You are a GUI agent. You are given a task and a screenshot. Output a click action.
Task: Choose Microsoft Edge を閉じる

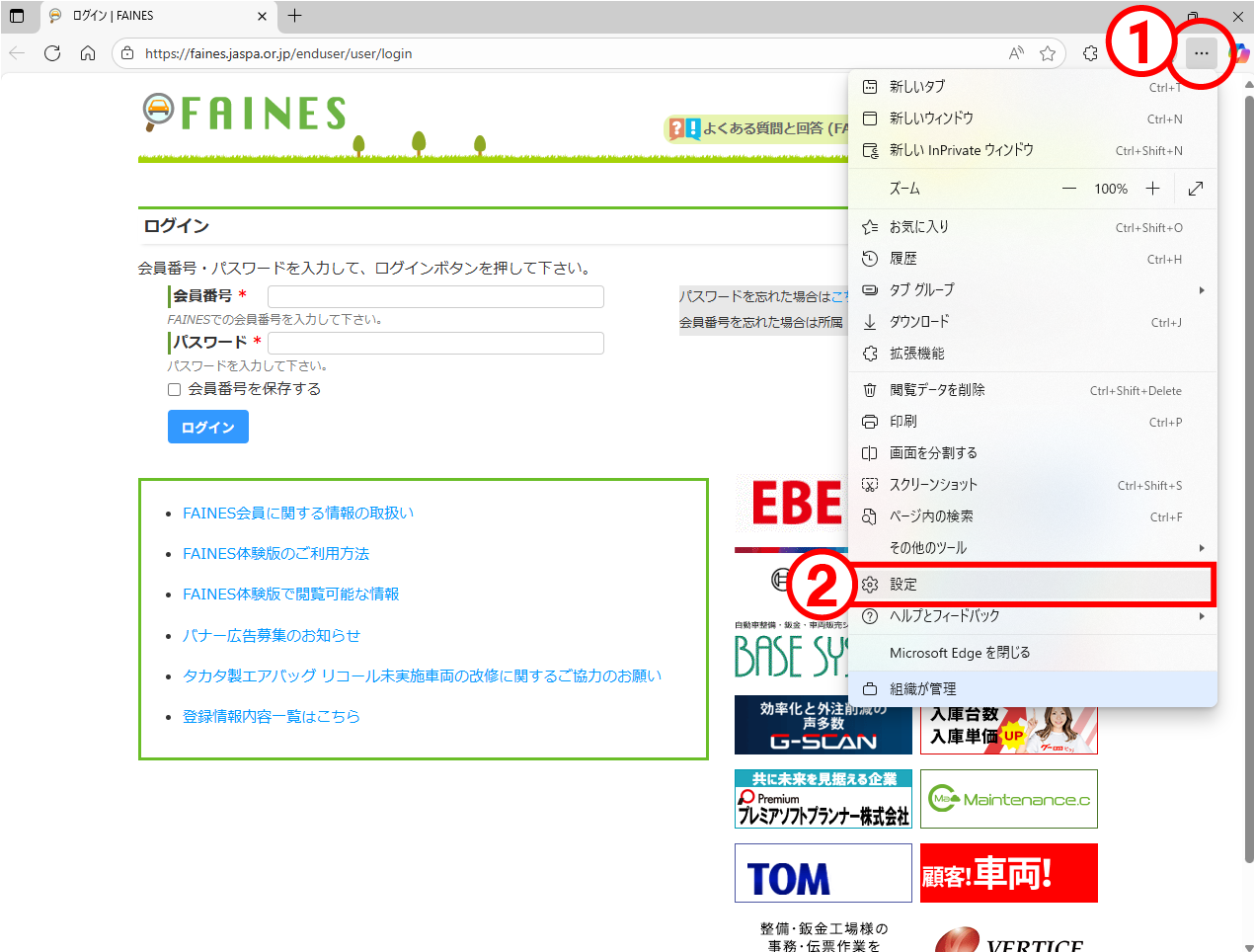pos(1033,653)
